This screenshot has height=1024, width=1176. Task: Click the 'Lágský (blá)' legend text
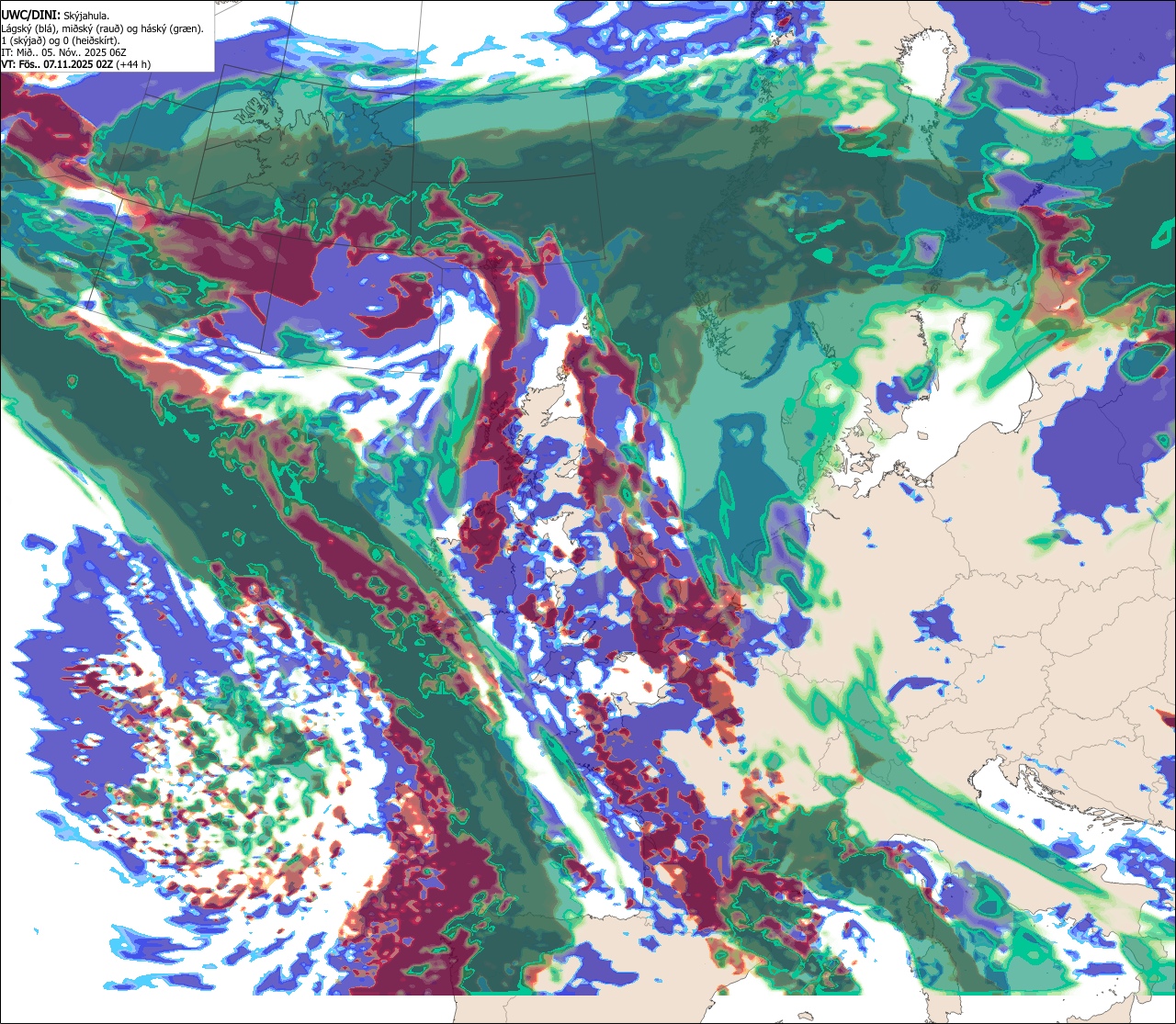28,29
